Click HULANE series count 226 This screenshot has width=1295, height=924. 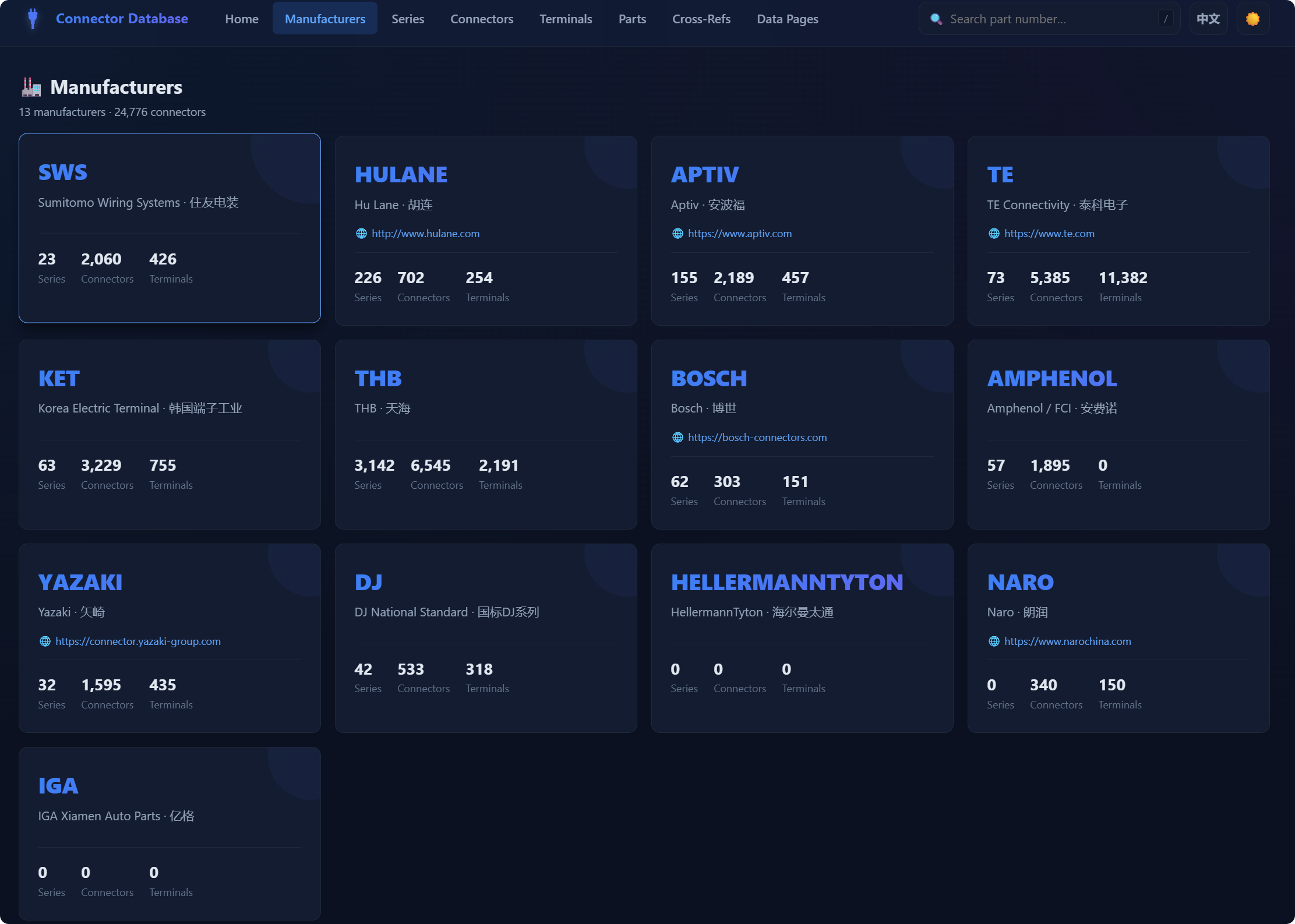(x=368, y=278)
